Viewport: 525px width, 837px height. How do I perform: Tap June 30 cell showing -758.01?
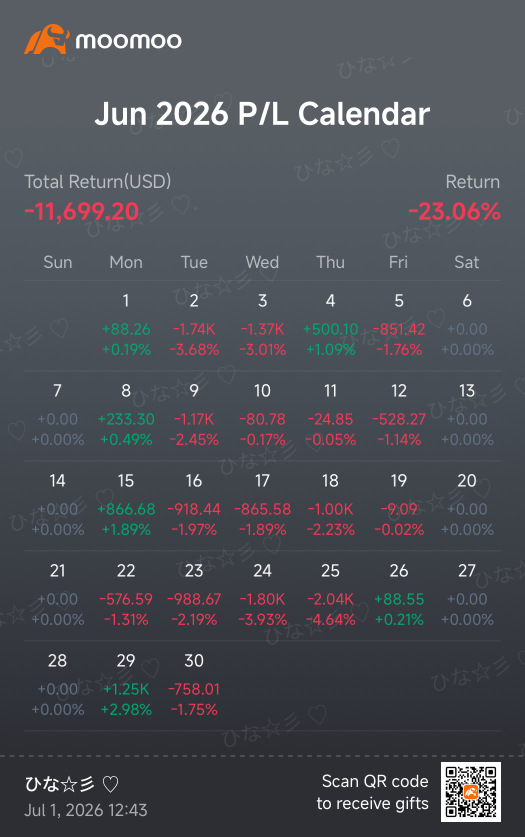(x=194, y=685)
